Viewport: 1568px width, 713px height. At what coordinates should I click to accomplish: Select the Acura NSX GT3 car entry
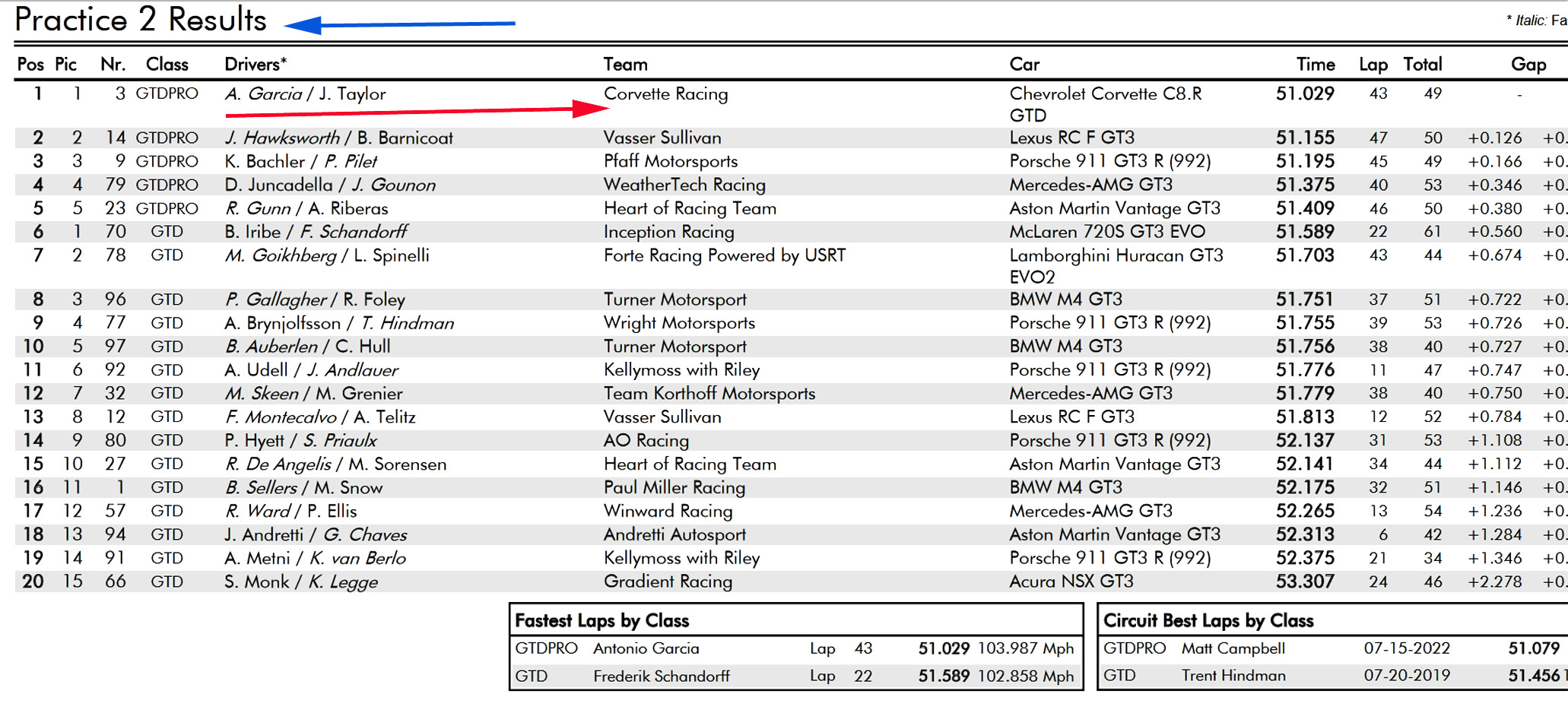point(1071,581)
